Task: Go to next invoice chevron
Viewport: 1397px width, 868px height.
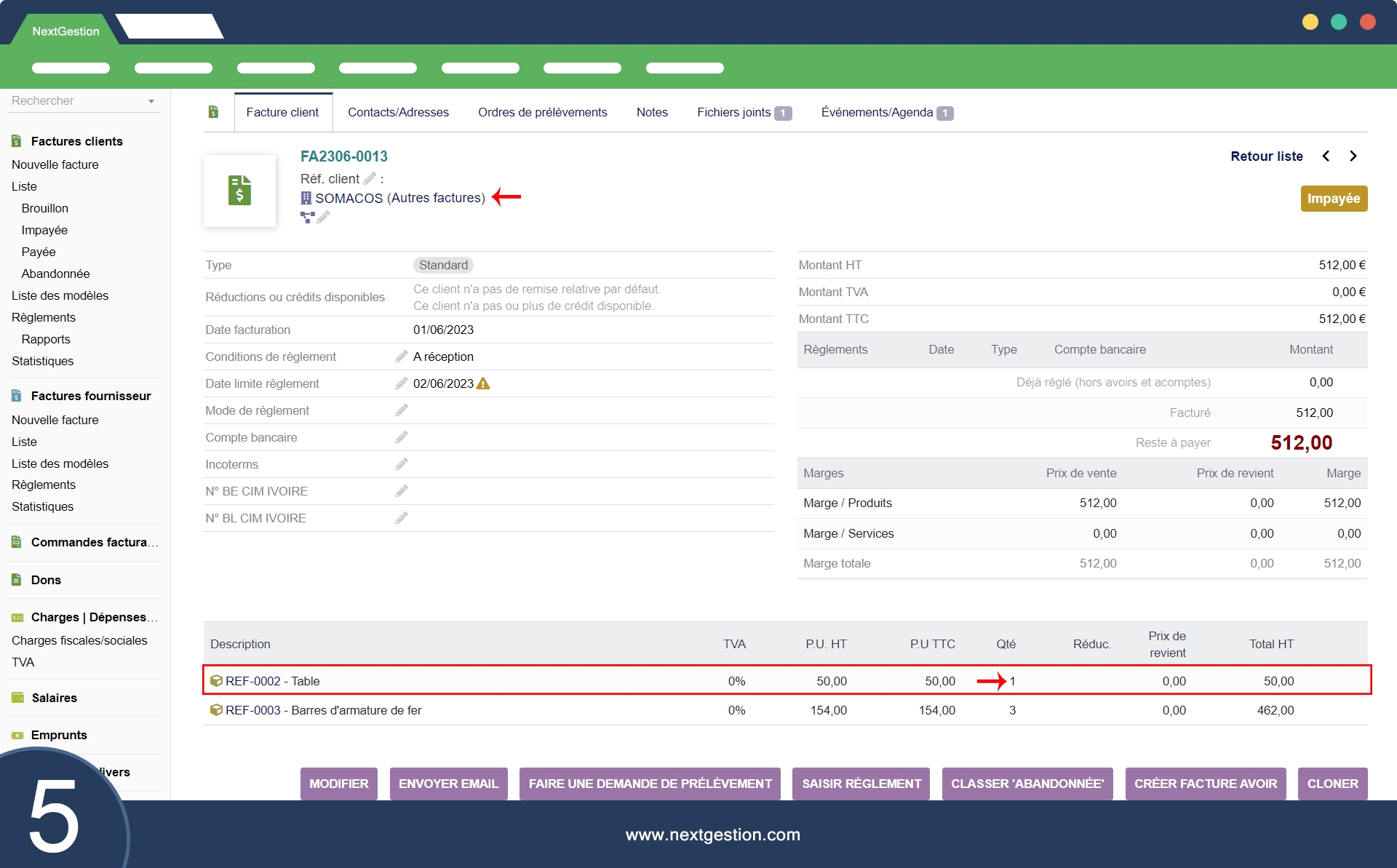Action: (1353, 156)
